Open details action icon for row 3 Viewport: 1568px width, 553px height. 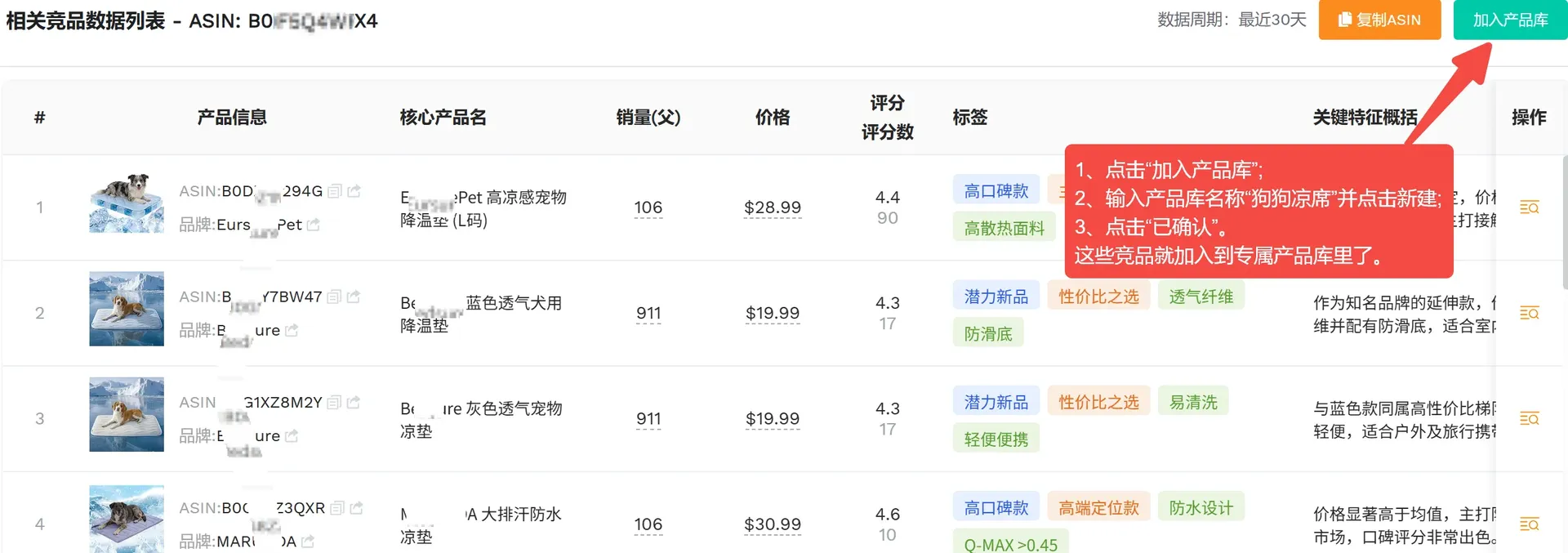click(1530, 418)
